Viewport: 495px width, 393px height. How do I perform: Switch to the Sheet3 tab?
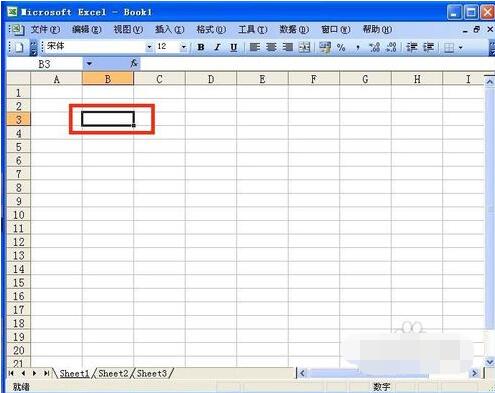[152, 373]
